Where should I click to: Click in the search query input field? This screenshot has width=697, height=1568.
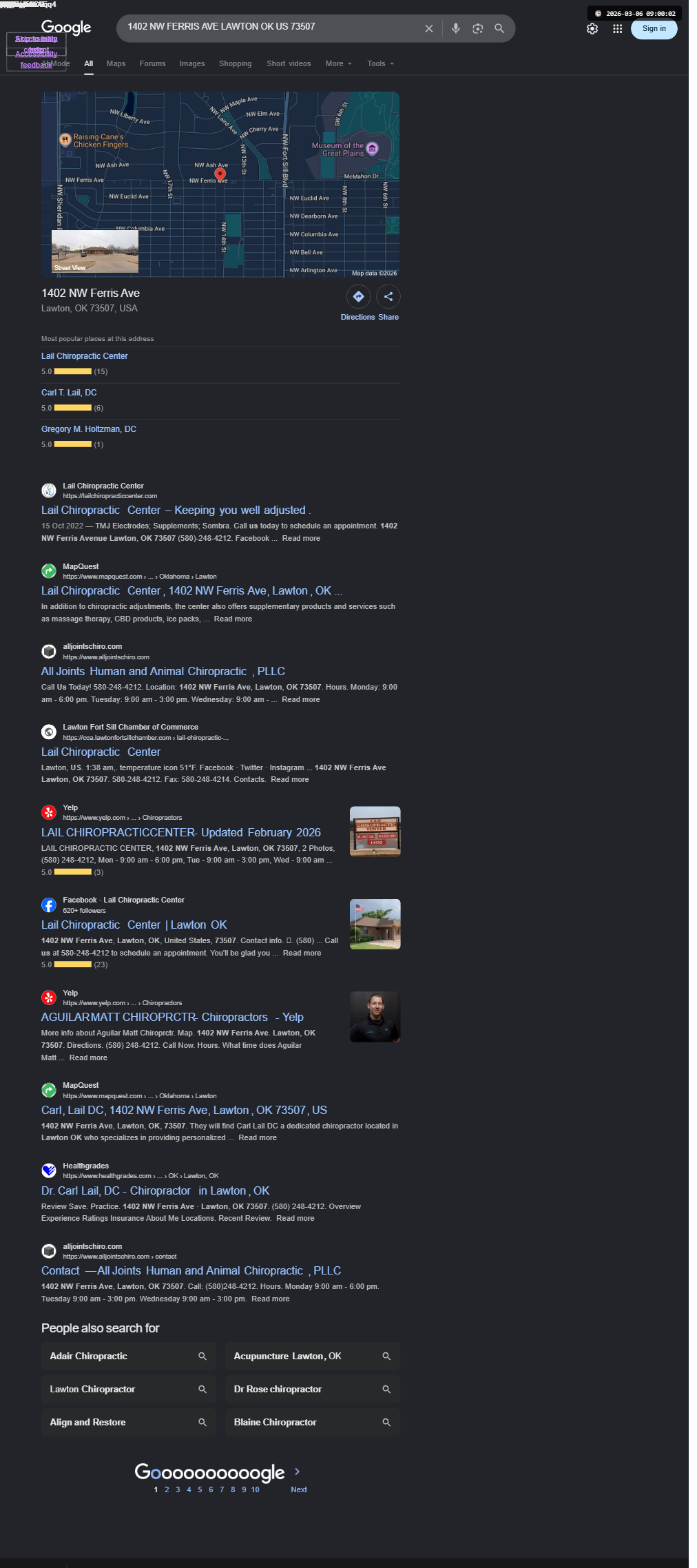(x=272, y=27)
